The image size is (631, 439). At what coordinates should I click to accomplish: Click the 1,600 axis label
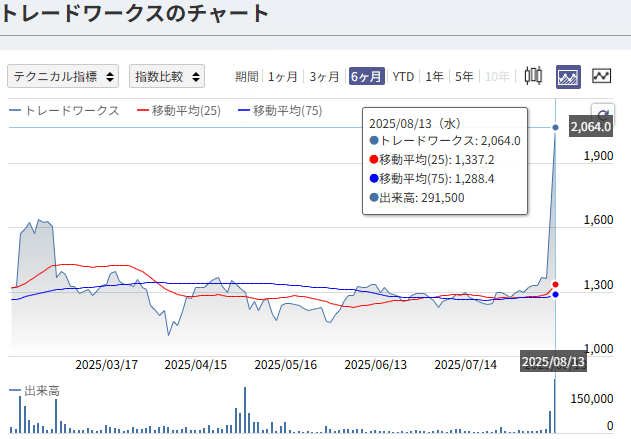[x=598, y=220]
